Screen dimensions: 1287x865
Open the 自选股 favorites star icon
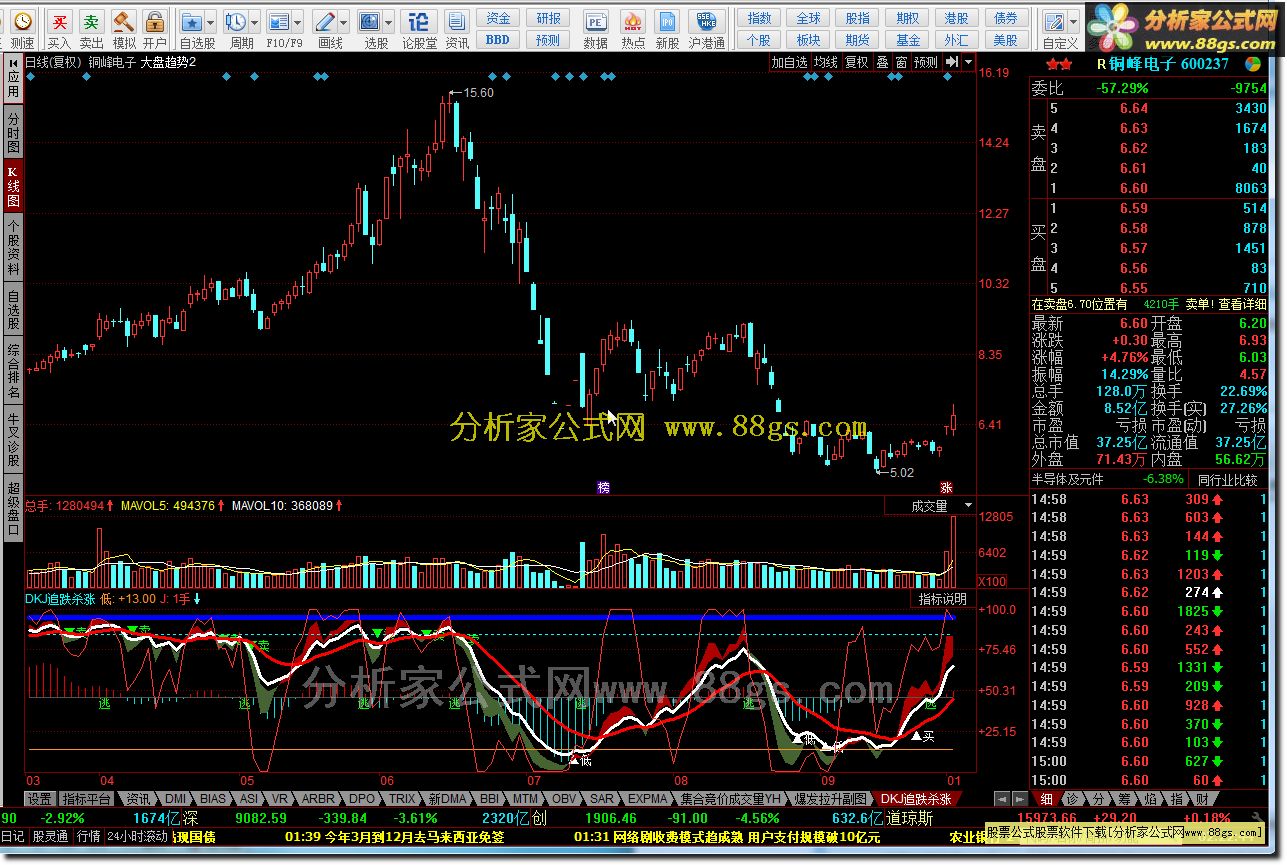[x=192, y=21]
